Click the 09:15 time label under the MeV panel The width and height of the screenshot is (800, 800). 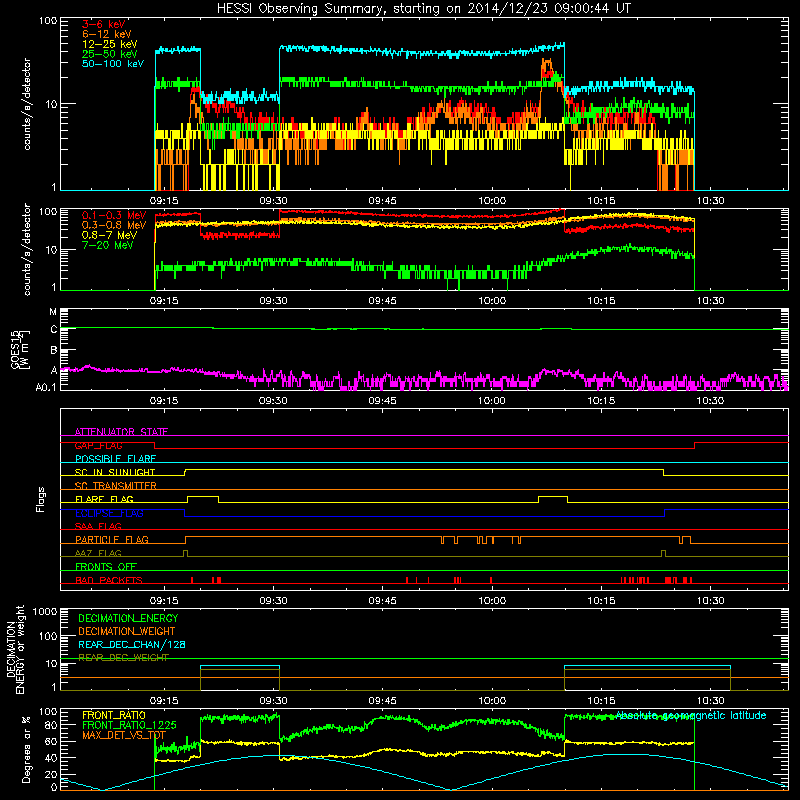click(x=164, y=301)
